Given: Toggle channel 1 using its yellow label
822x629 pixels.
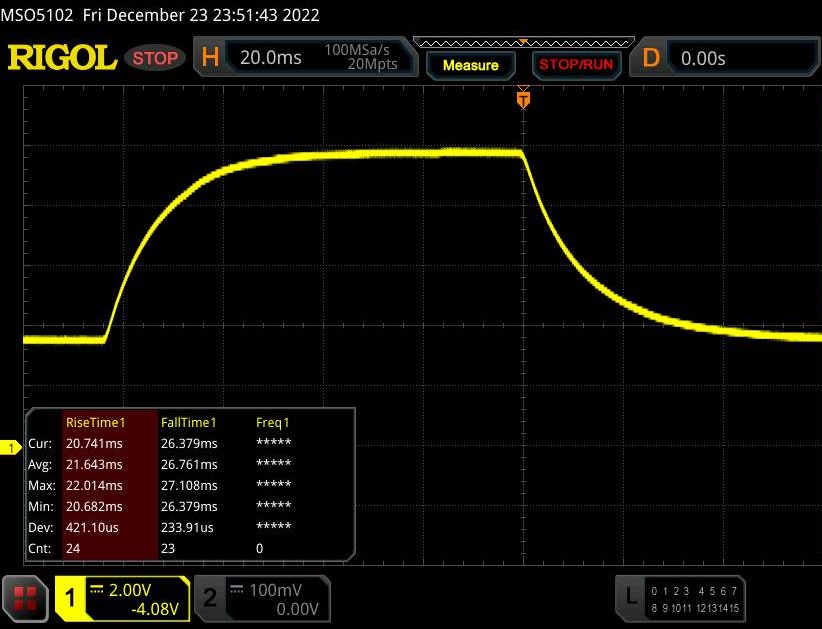Looking at the screenshot, I should [x=70, y=599].
